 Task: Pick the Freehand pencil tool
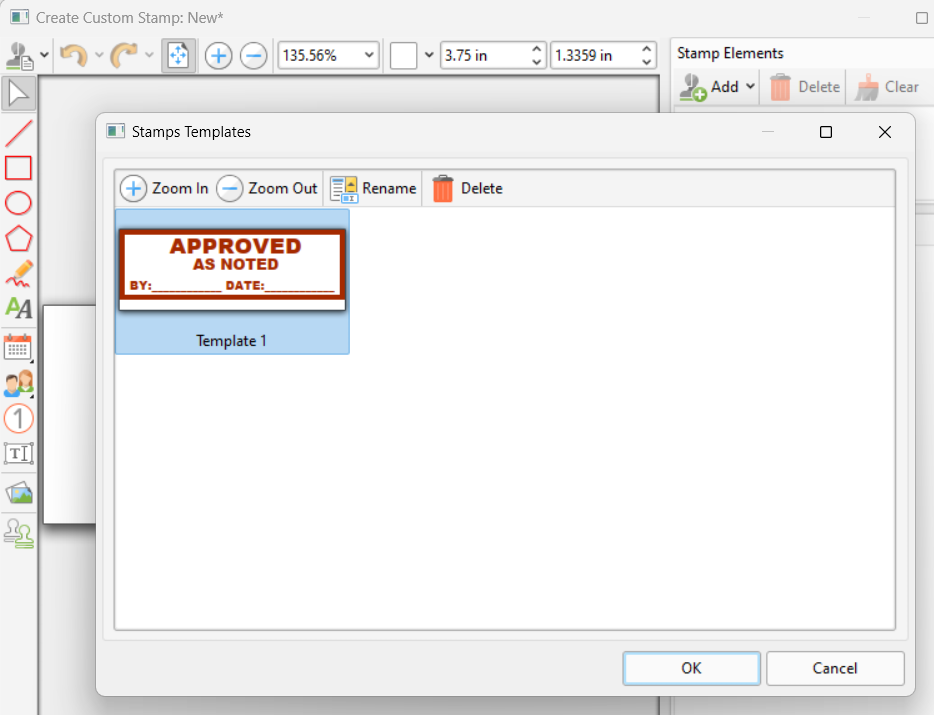click(18, 273)
